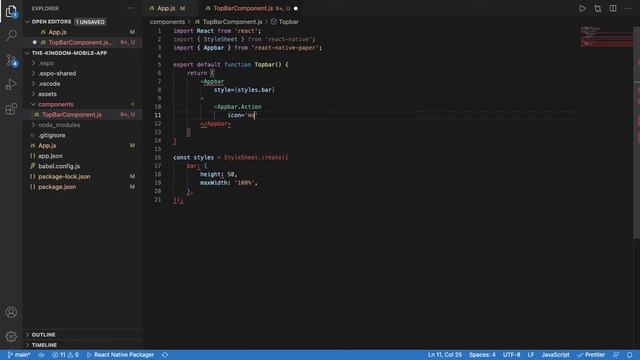Open Run and Debug view
The height and width of the screenshot is (360, 640).
pyautogui.click(x=11, y=84)
